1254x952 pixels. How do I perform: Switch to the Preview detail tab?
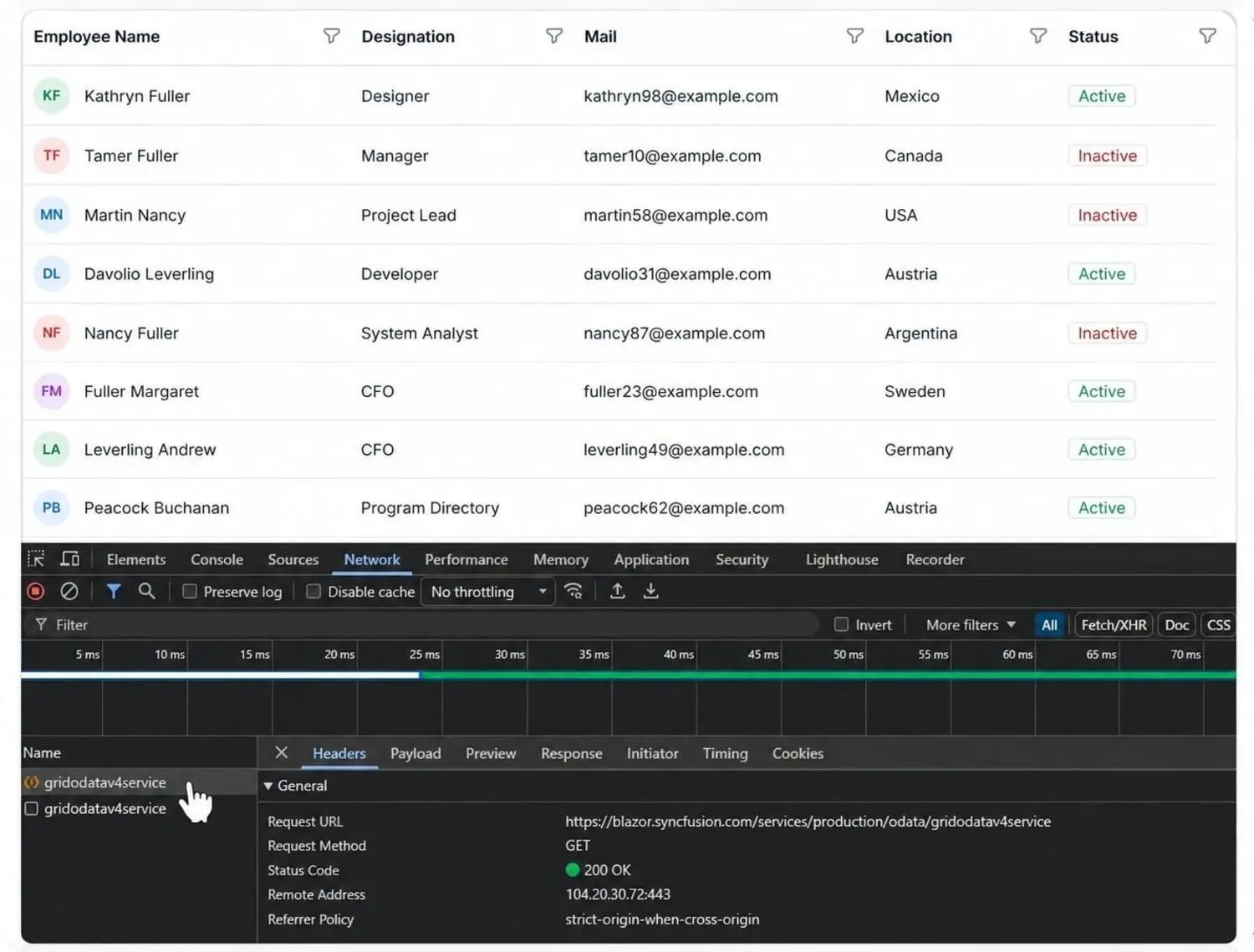click(491, 753)
